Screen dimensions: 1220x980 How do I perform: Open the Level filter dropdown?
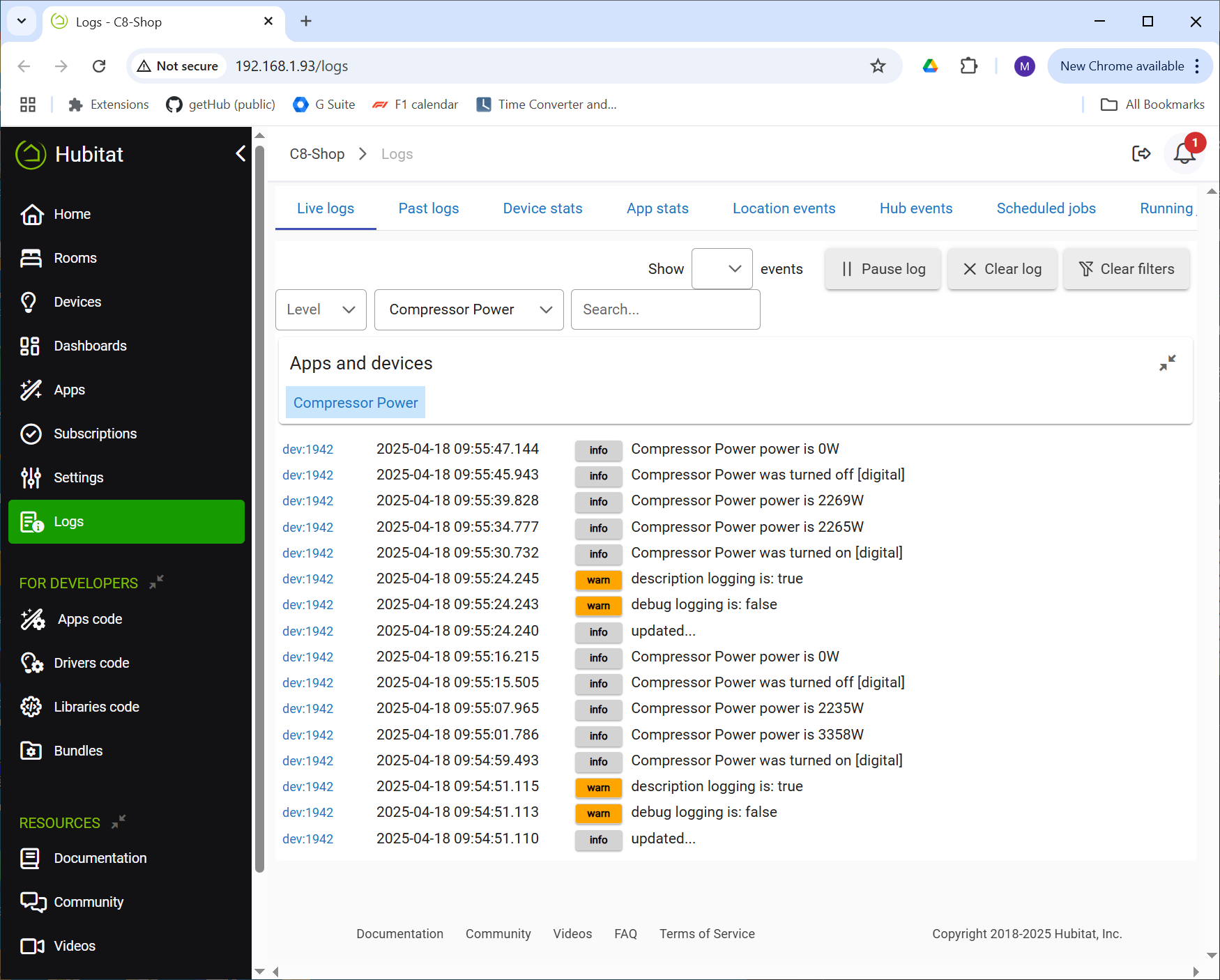(321, 309)
